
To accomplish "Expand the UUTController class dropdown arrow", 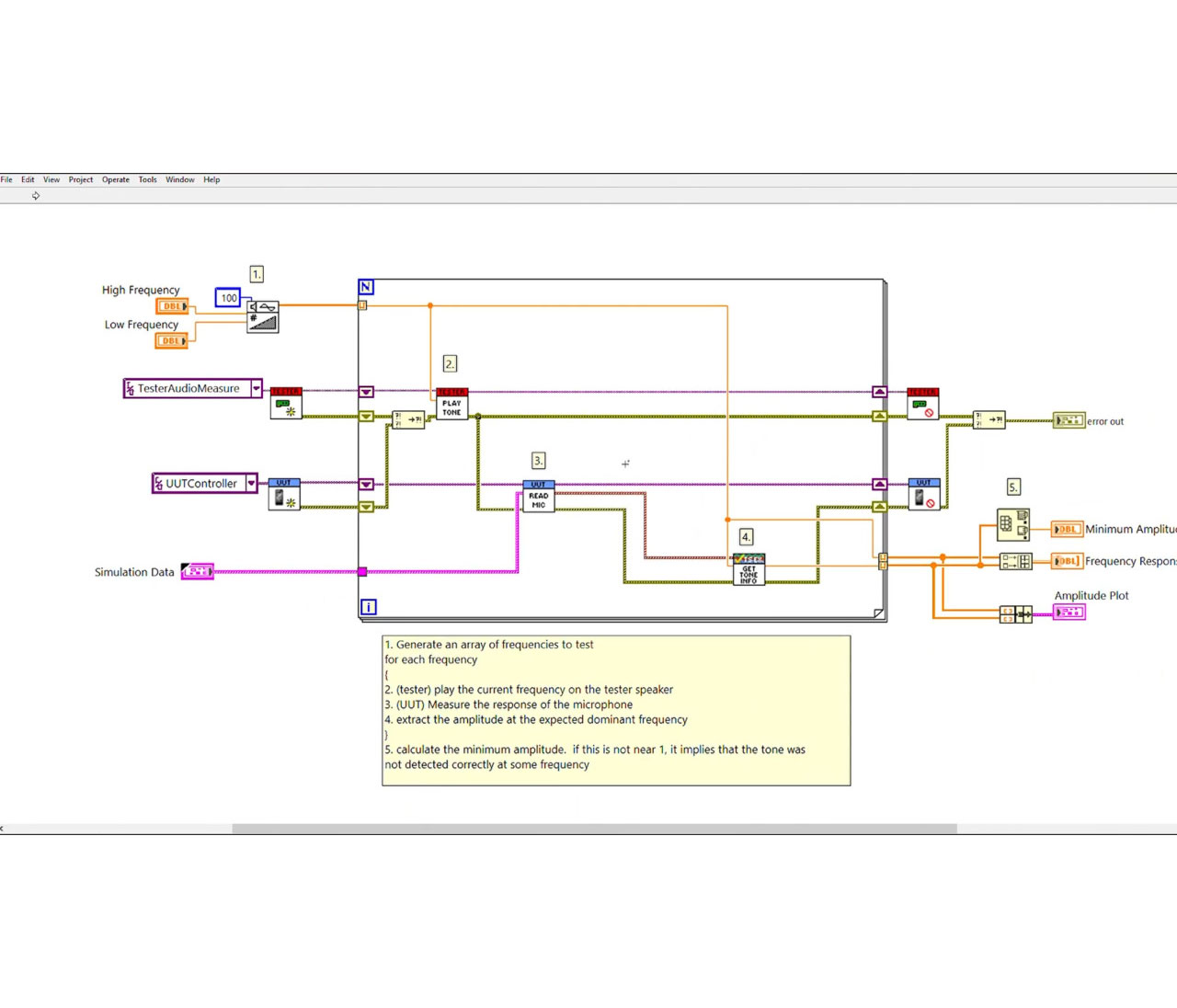I will click(251, 483).
